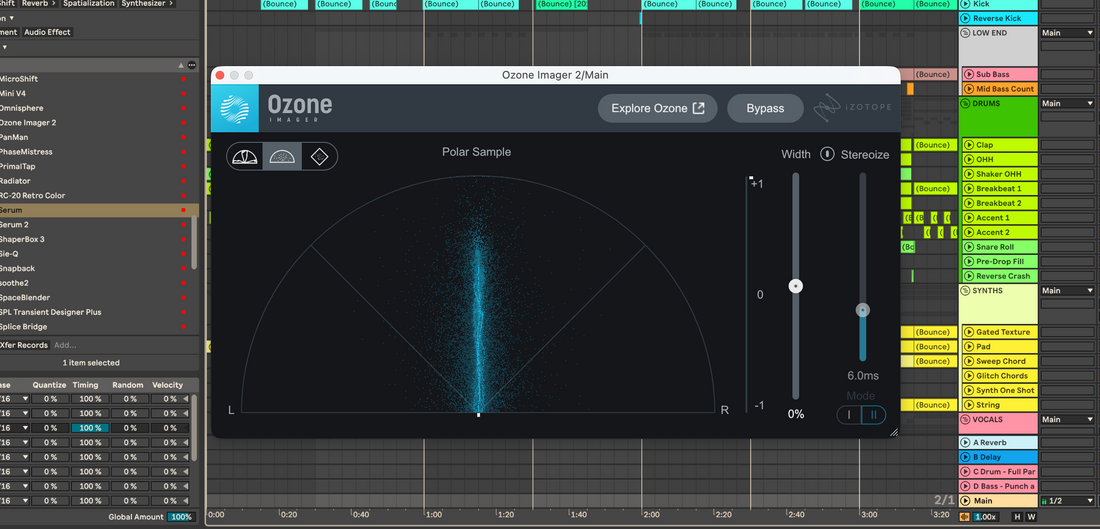Image resolution: width=1100 pixels, height=529 pixels.
Task: Click the String track launch button
Action: [969, 405]
